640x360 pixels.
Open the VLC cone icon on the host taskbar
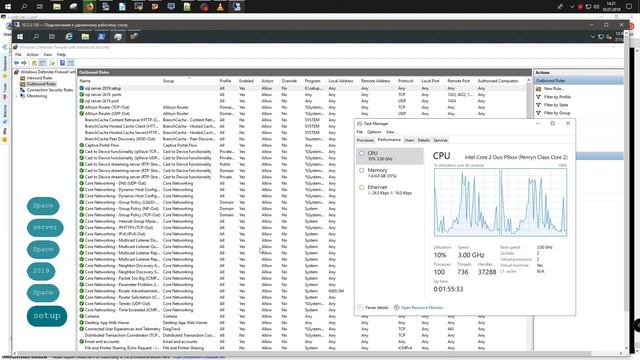(x=220, y=7)
